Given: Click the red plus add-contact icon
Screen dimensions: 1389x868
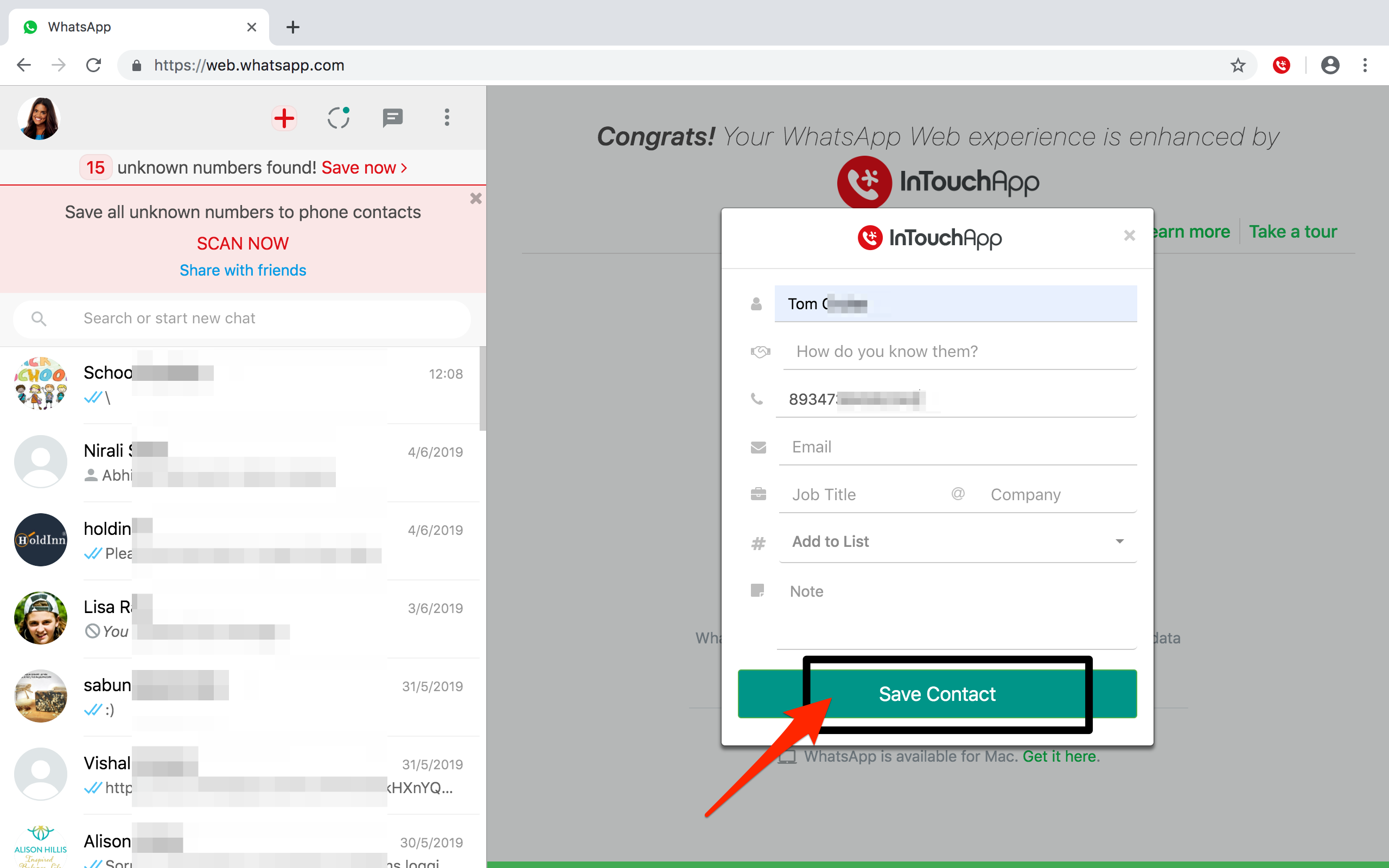Looking at the screenshot, I should tap(284, 118).
